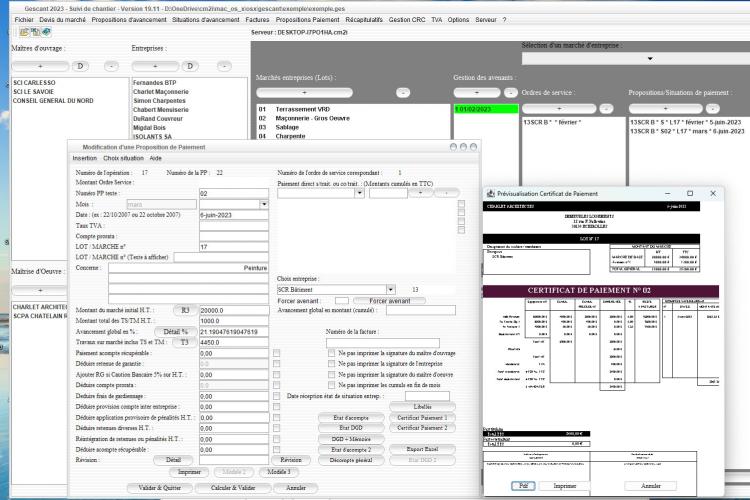Viewport: 750px width, 500px height.
Task: Select CONSEIL GENERAL DU NORD entry
Action: pos(53,101)
